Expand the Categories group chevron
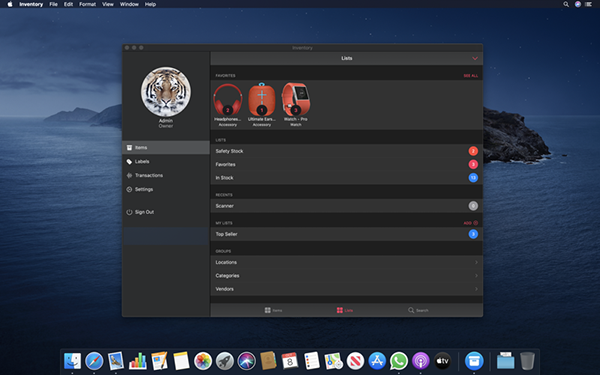 [x=476, y=276]
